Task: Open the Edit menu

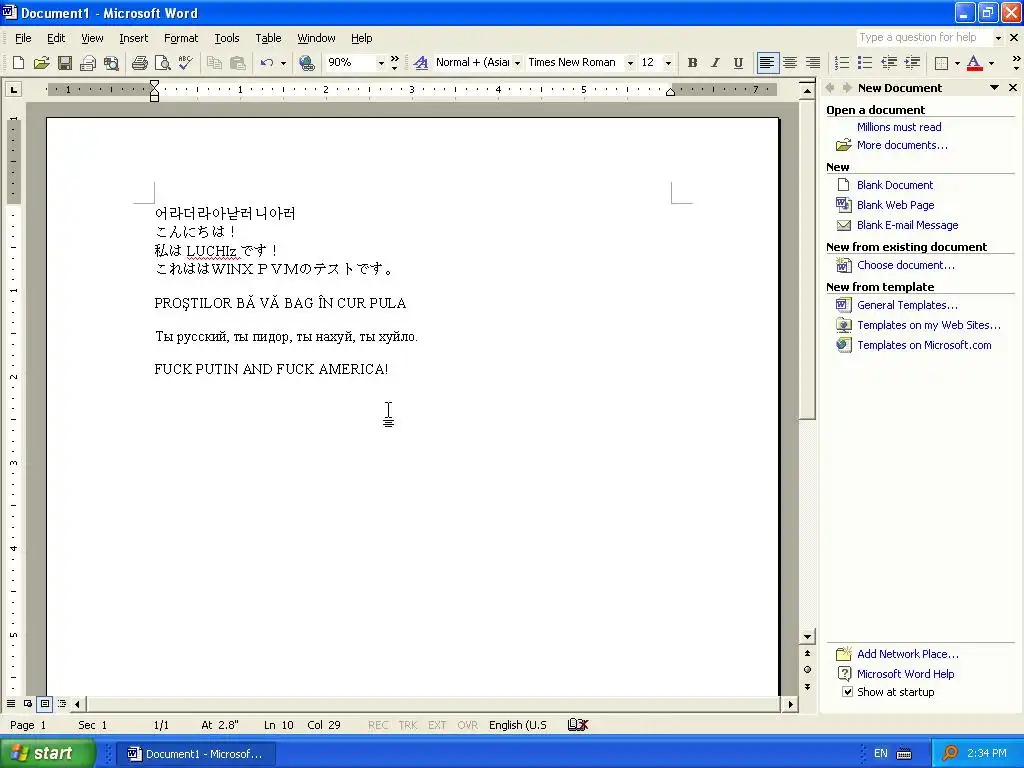Action: click(x=56, y=38)
